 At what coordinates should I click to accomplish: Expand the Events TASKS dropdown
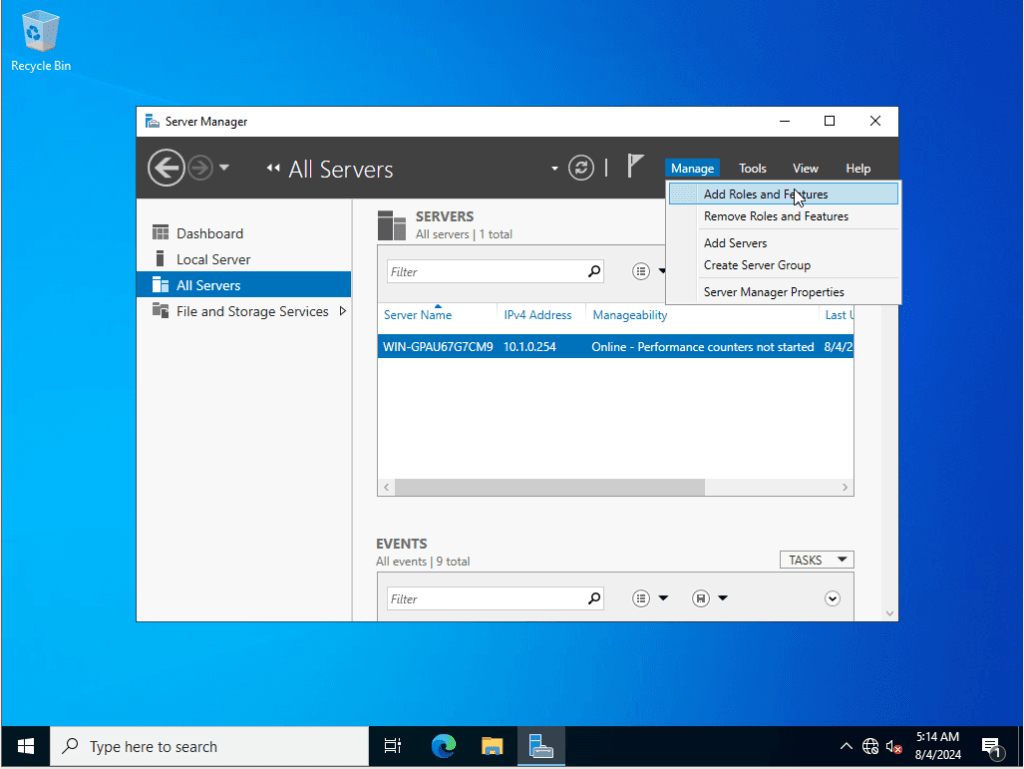click(816, 560)
